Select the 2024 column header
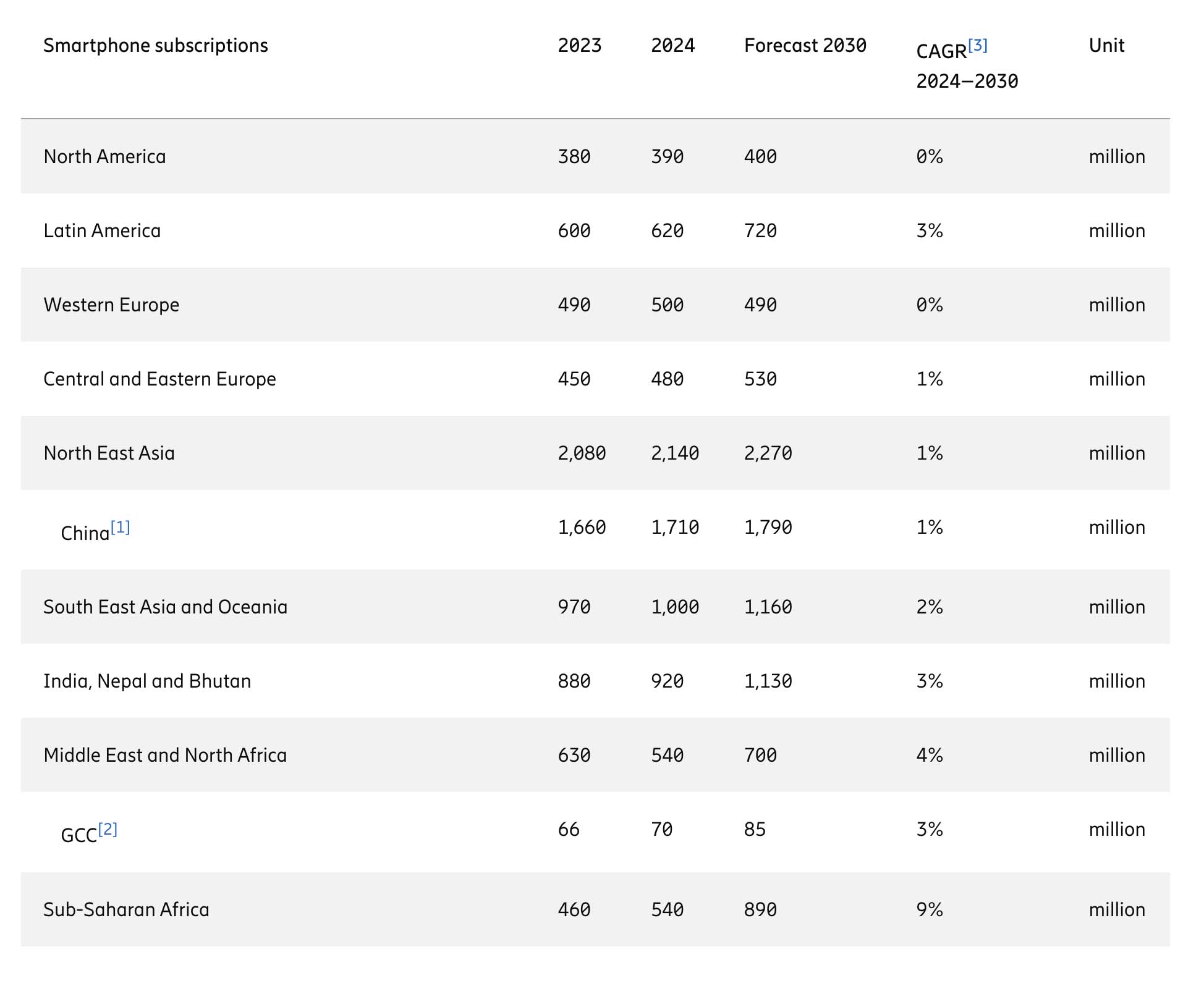The height and width of the screenshot is (986, 1204). (x=673, y=45)
